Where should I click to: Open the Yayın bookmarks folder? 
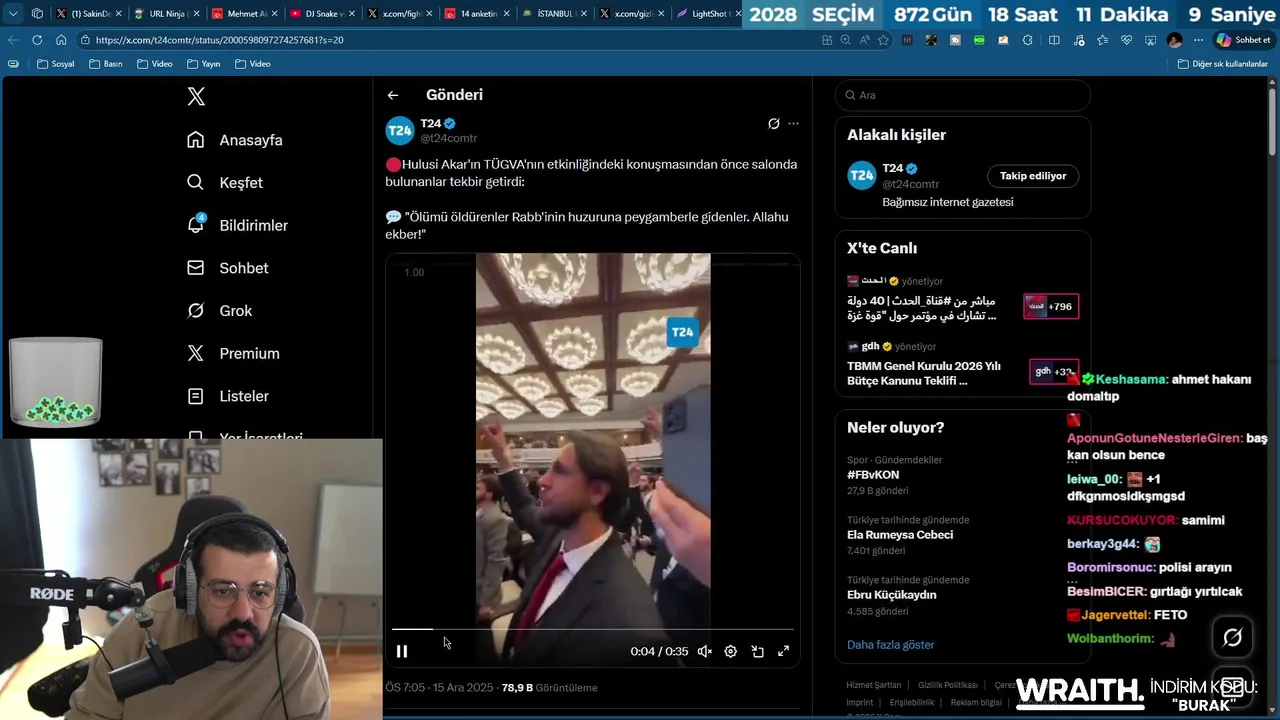[x=203, y=64]
